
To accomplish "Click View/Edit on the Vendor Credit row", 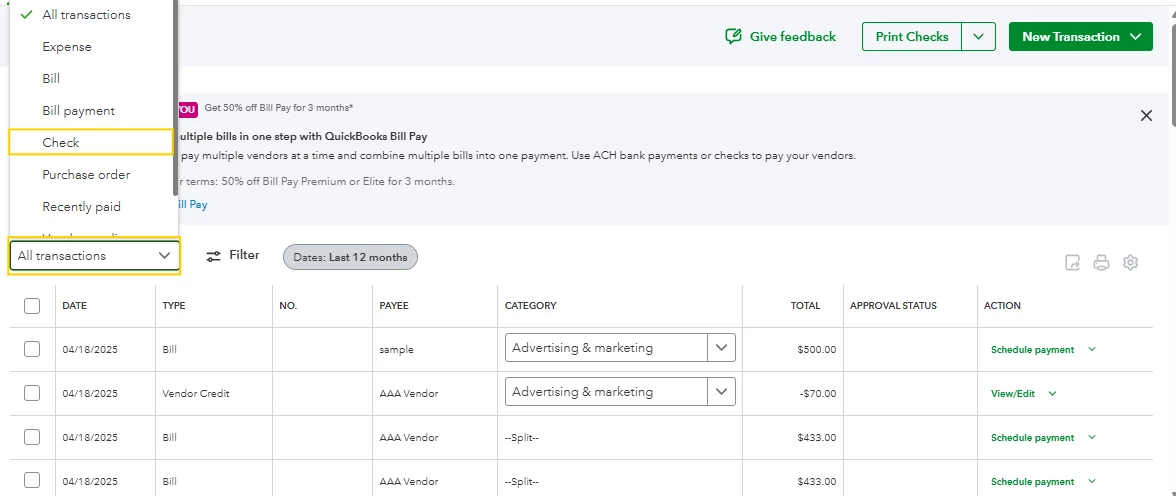I will click(x=1012, y=394).
